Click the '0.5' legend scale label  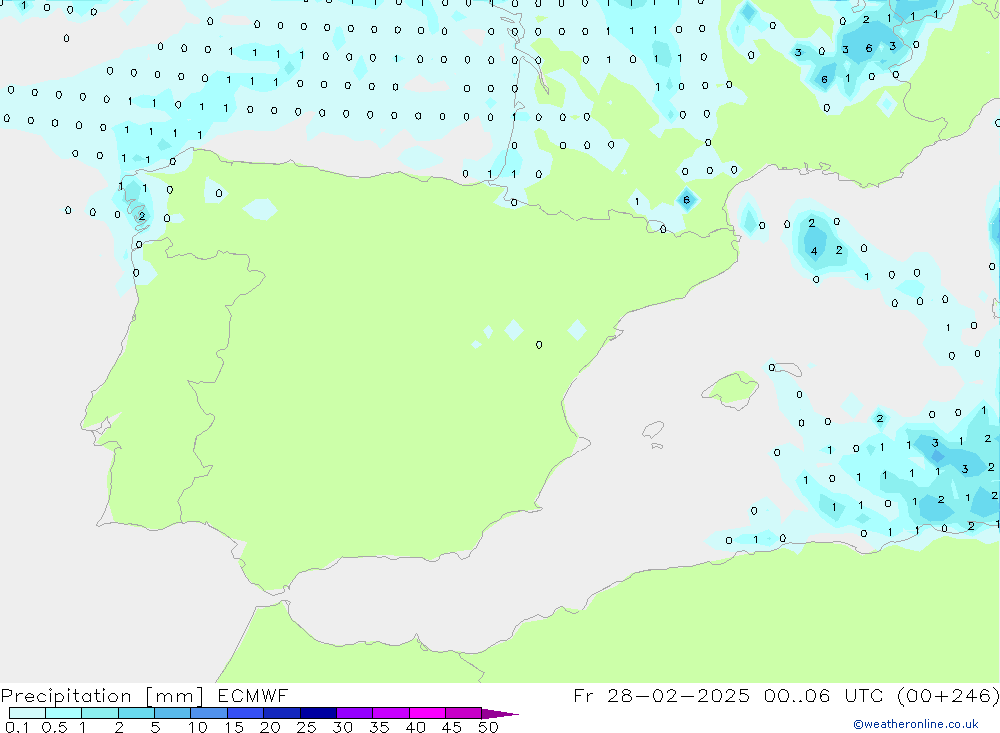pos(54,727)
